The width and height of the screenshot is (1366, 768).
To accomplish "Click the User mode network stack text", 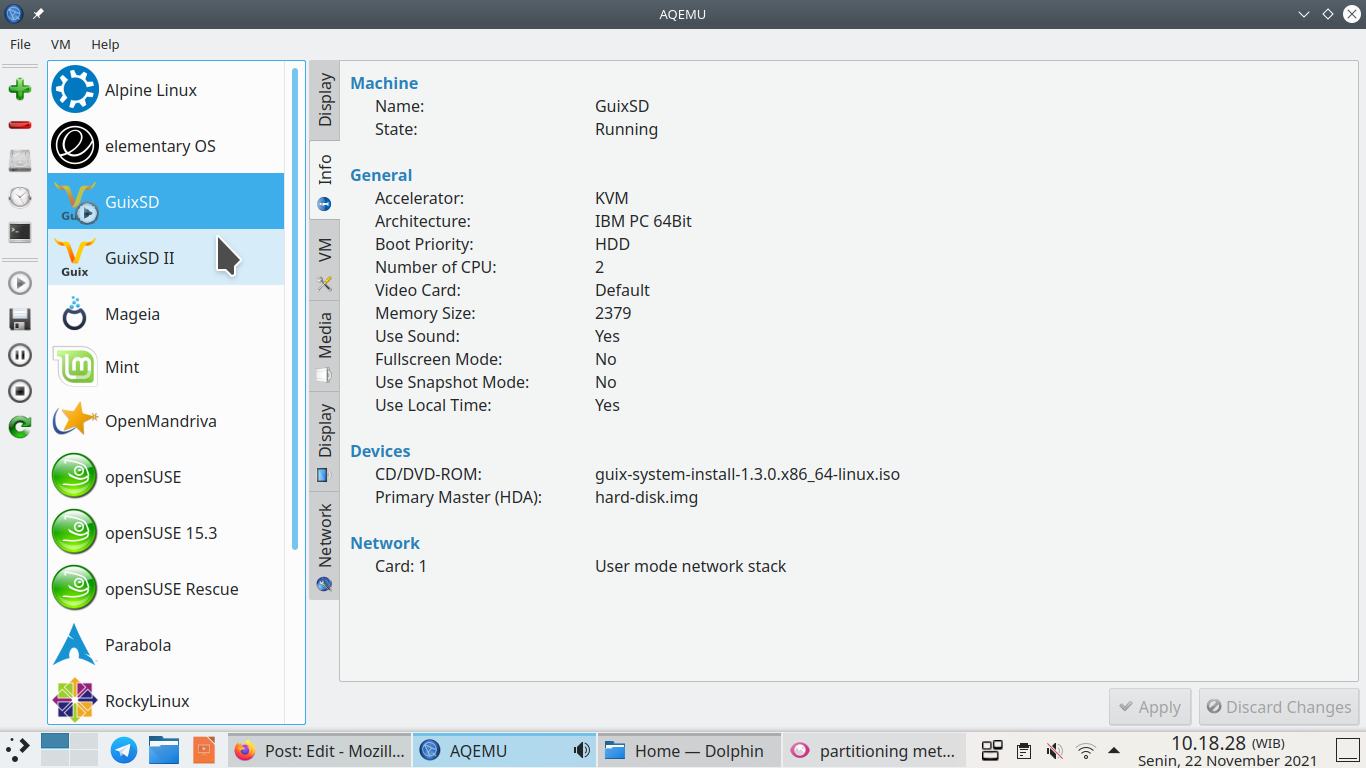I will (690, 566).
